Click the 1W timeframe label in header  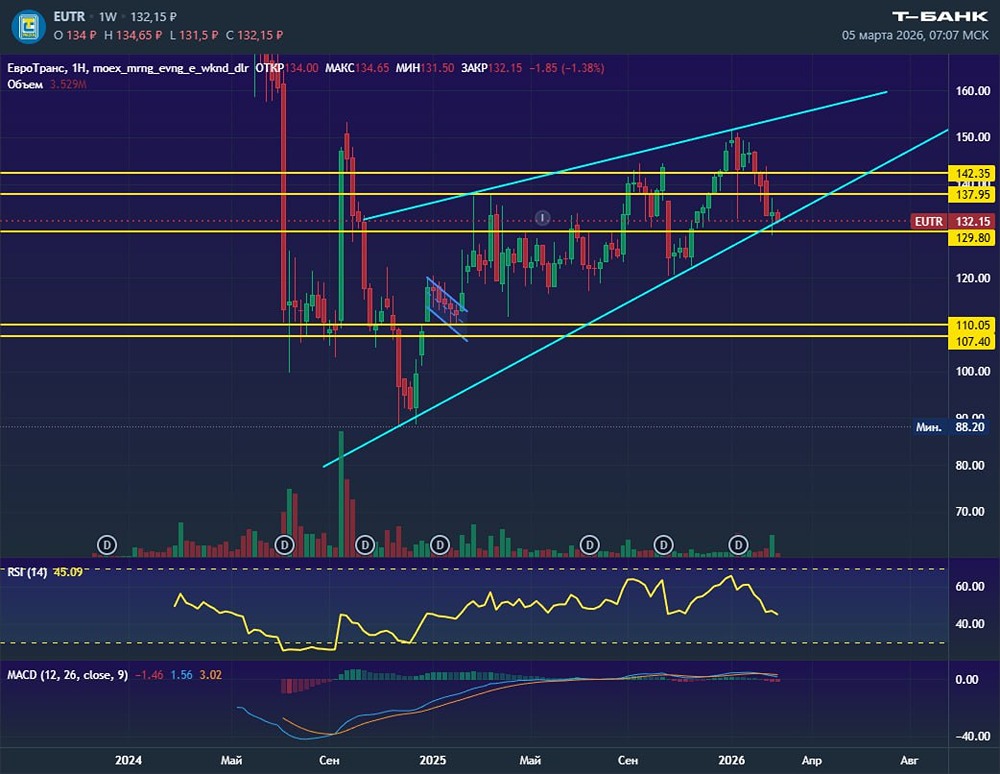tap(108, 17)
